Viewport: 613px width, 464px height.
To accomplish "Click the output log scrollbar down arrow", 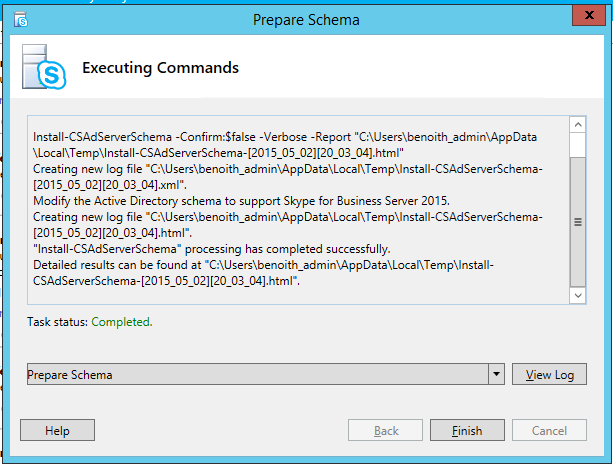I will pos(577,295).
